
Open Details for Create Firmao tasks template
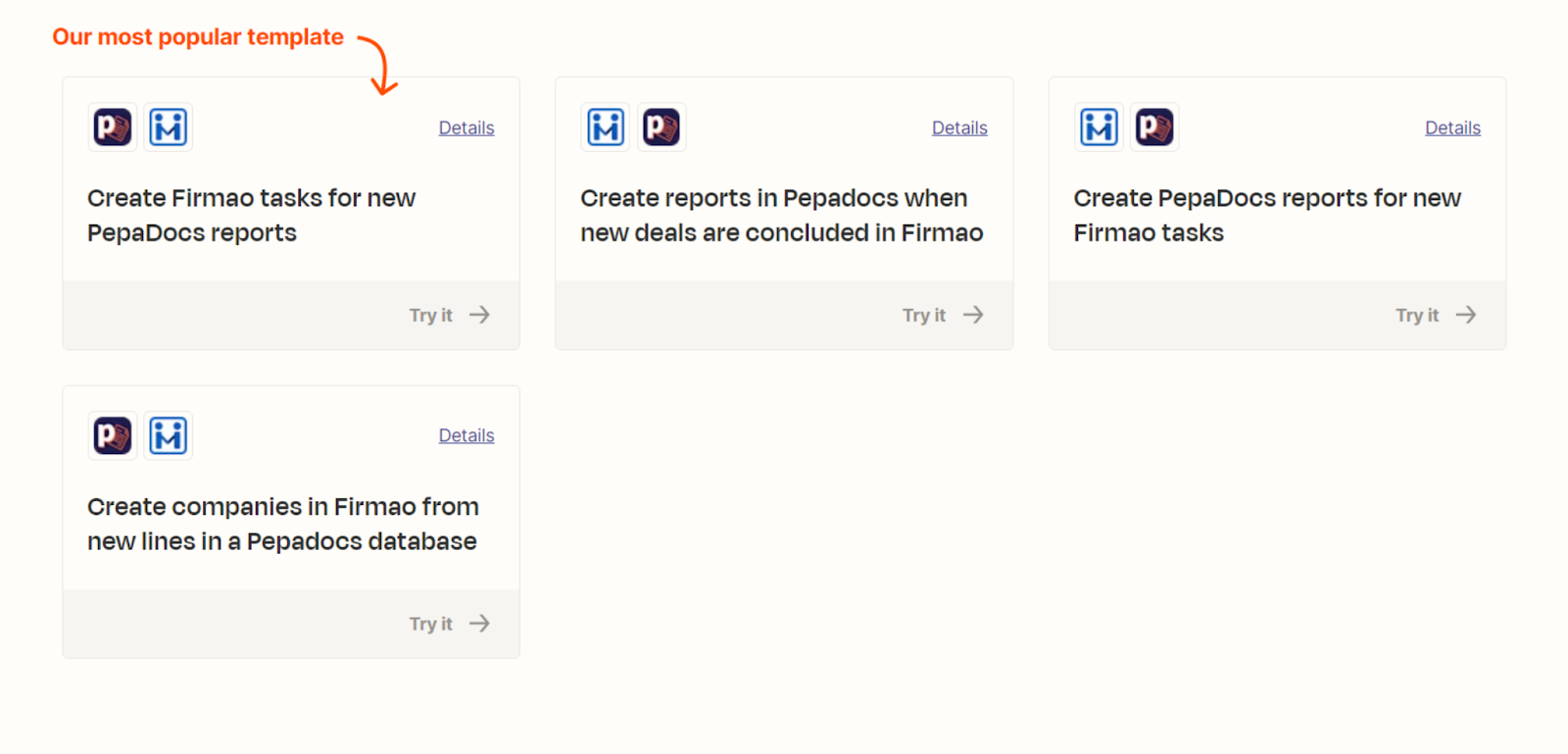pyautogui.click(x=466, y=128)
